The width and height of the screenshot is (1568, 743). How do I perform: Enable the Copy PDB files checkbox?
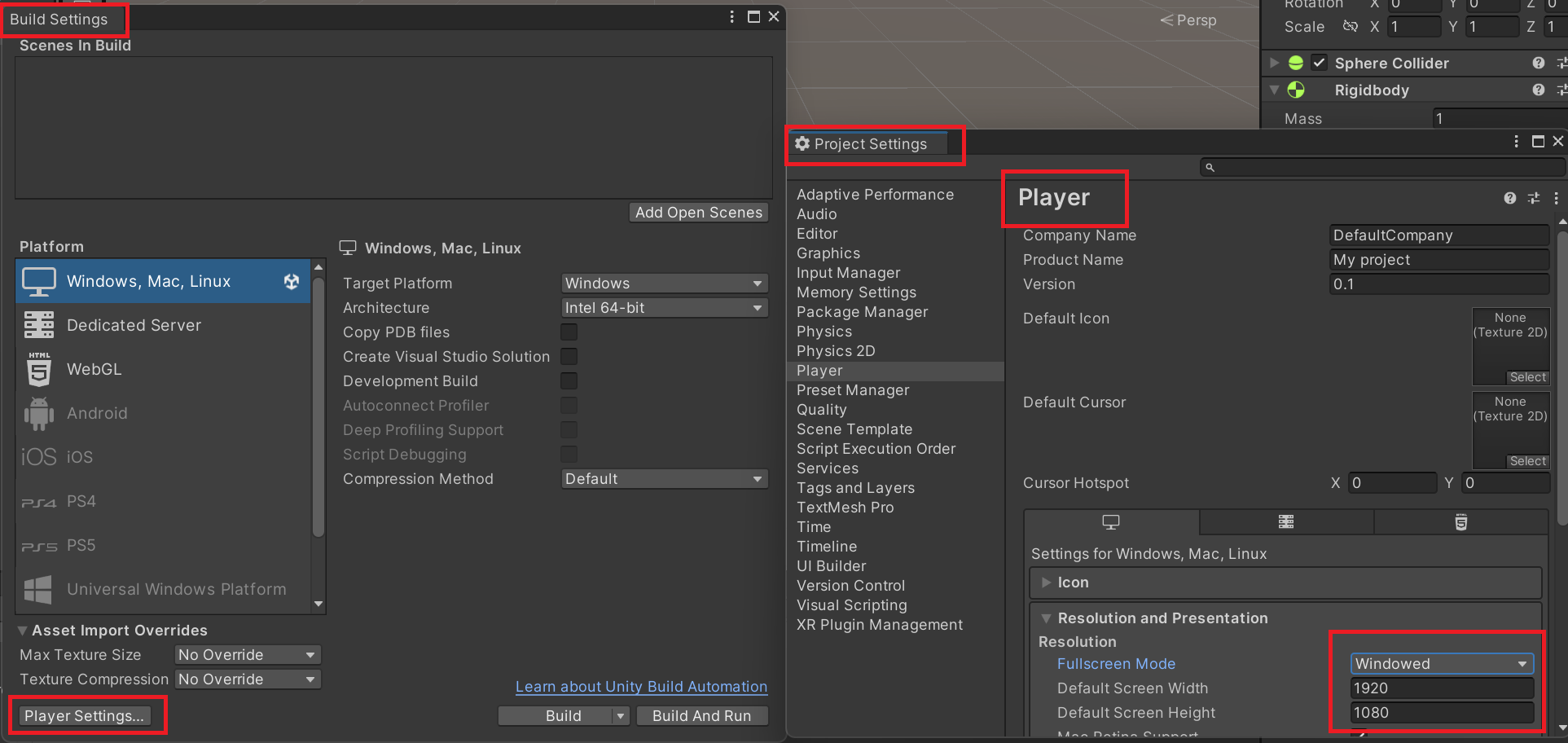(569, 332)
